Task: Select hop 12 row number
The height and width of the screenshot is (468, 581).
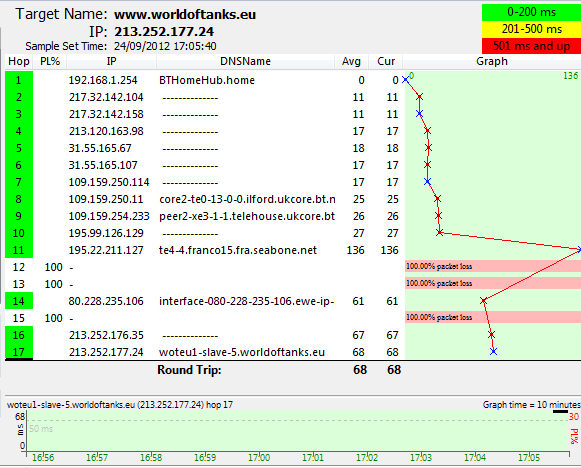Action: tap(19, 267)
